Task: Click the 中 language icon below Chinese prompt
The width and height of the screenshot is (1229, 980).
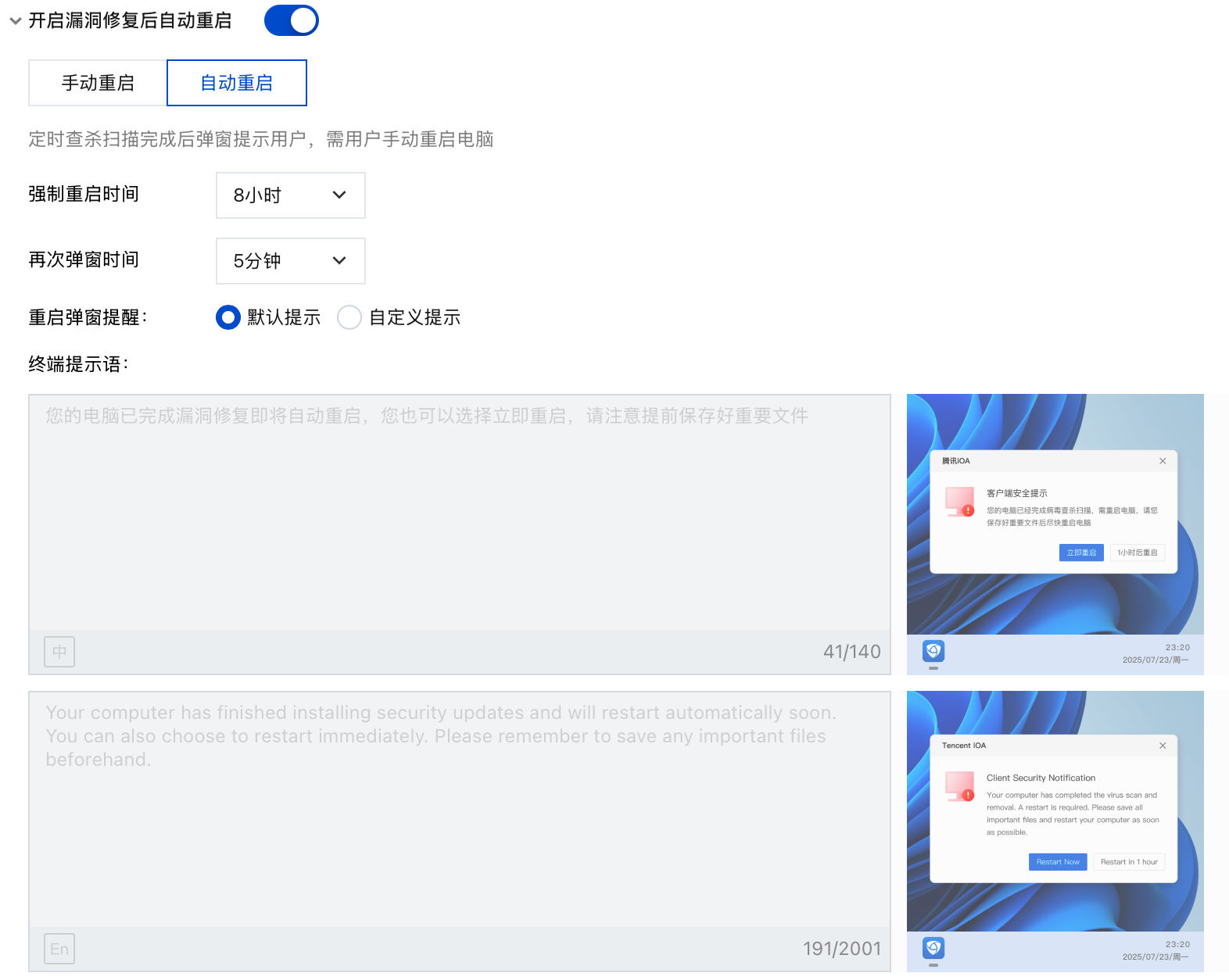Action: tap(59, 652)
